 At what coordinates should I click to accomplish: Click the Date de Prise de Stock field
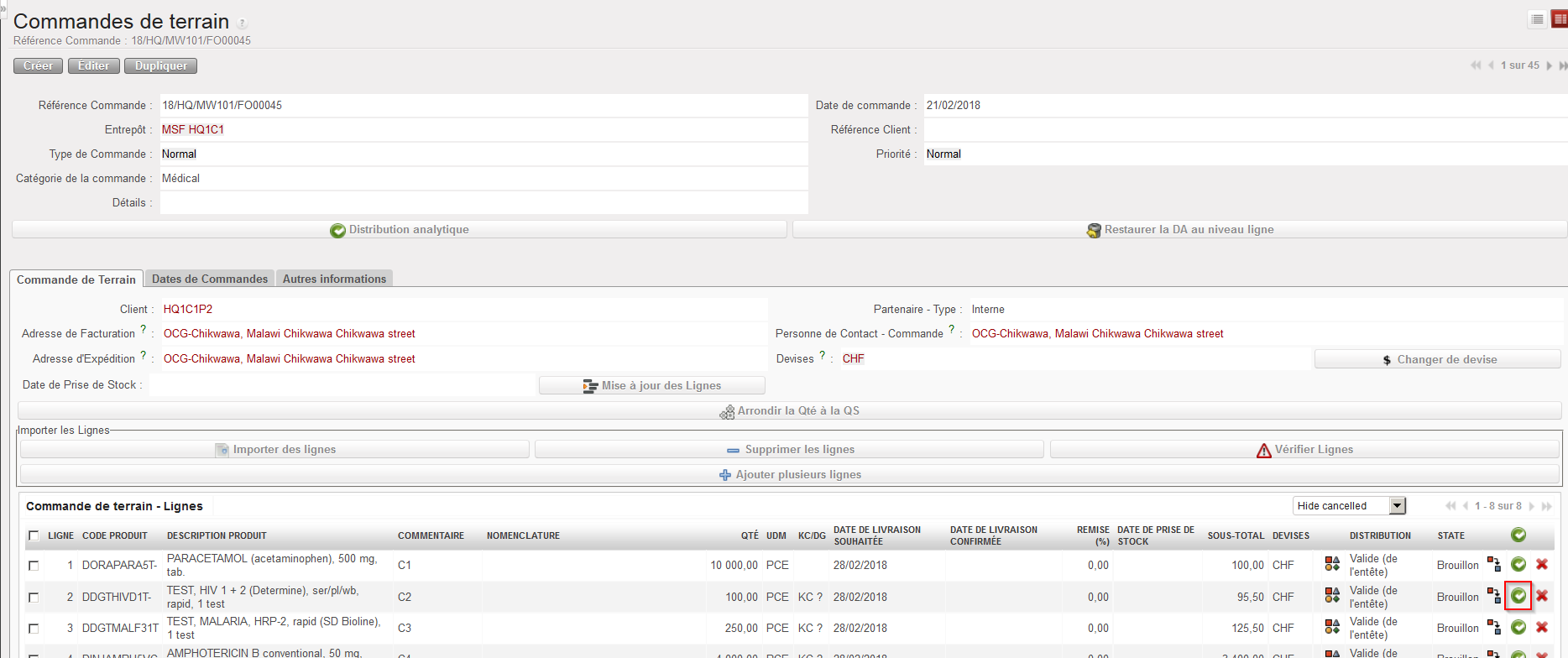pos(342,385)
